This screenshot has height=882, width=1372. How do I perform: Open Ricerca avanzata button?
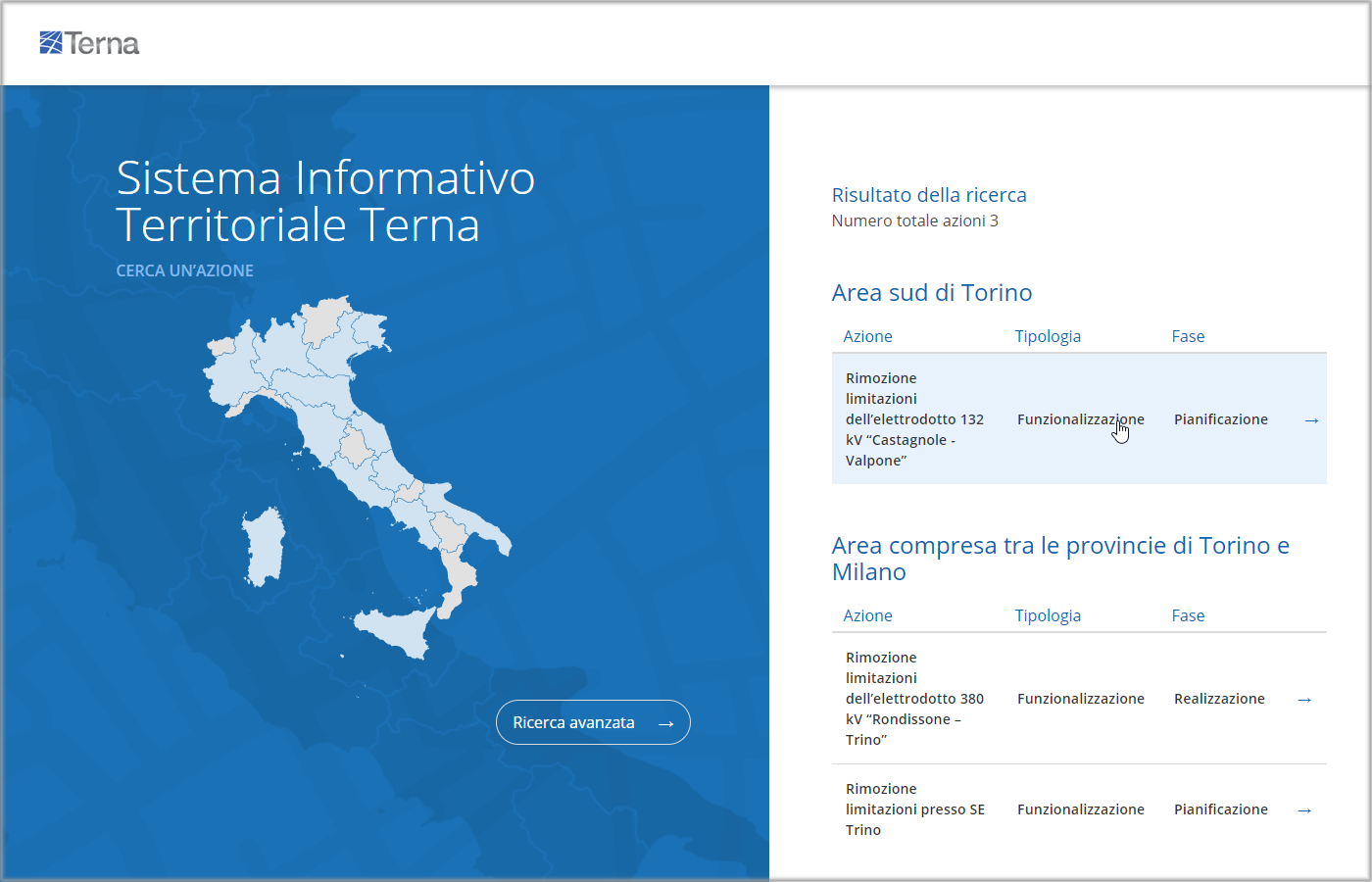[593, 722]
